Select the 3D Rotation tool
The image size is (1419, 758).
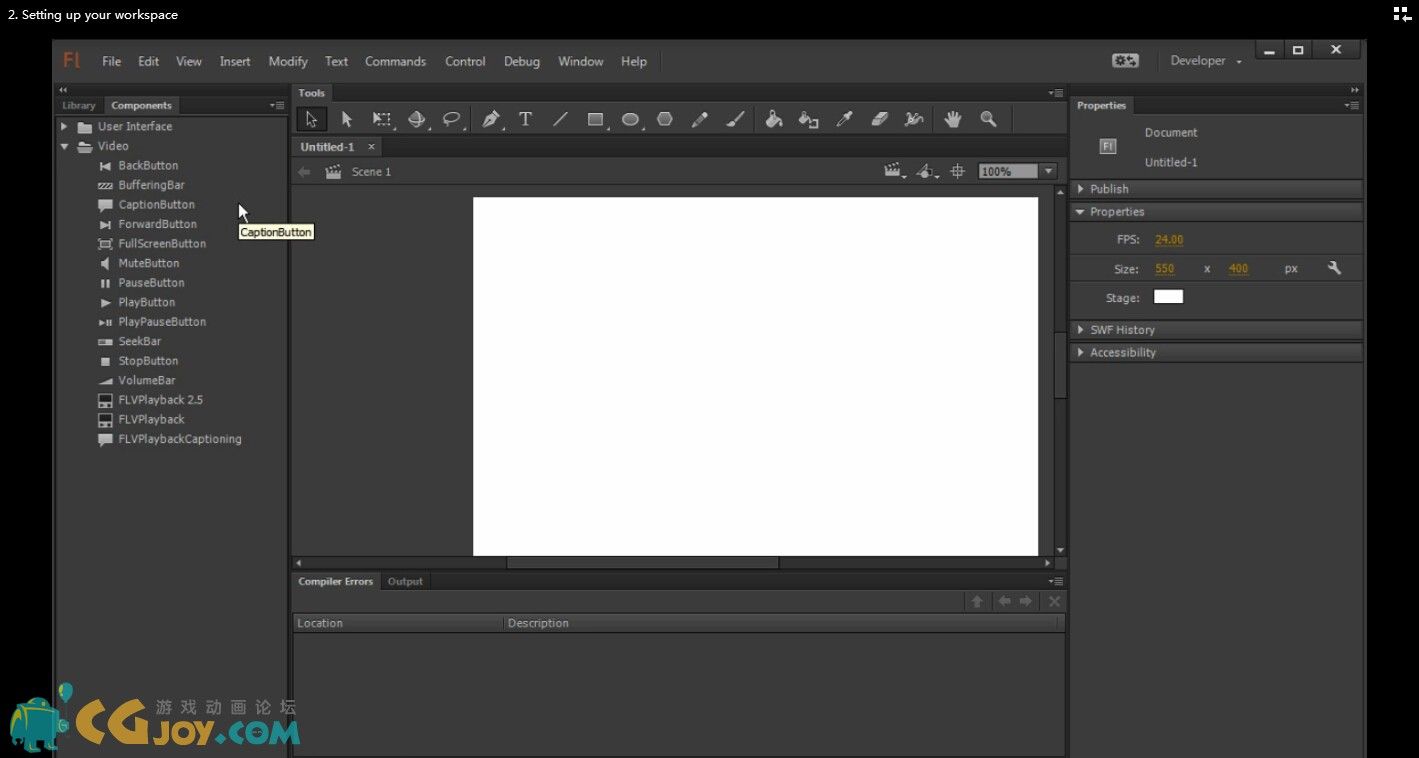click(417, 119)
